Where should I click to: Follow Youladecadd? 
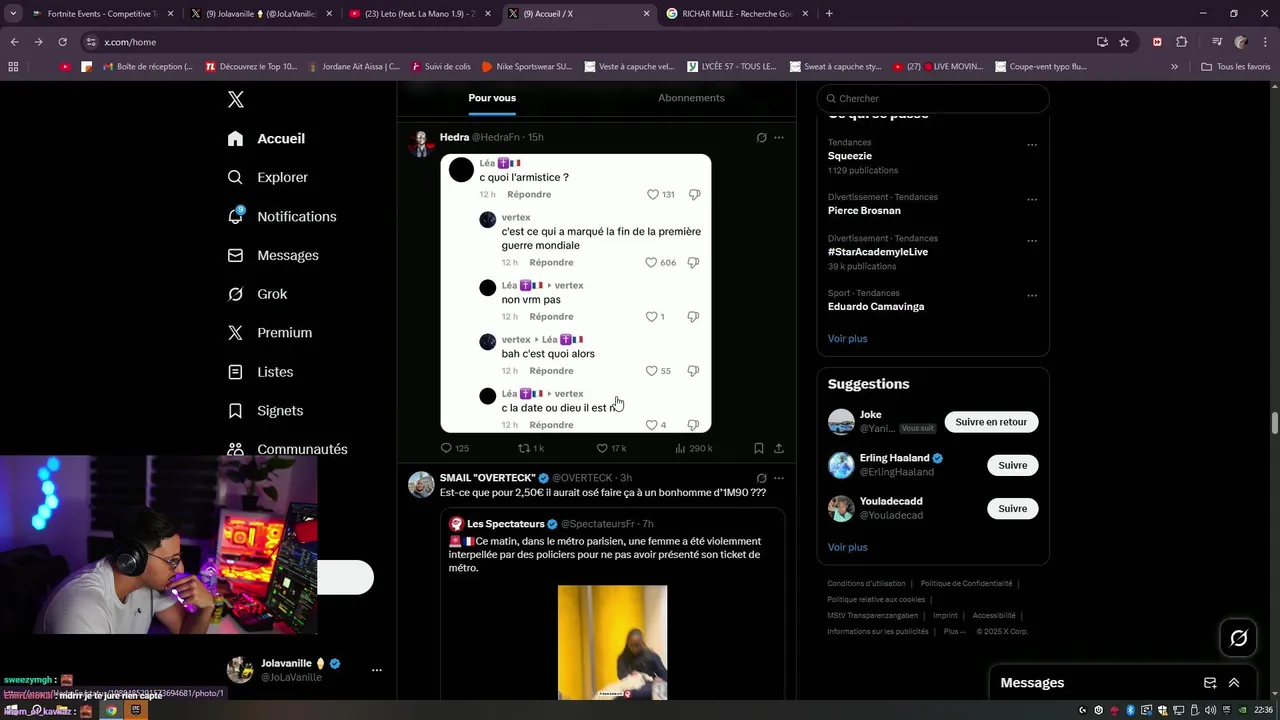[x=1013, y=509]
